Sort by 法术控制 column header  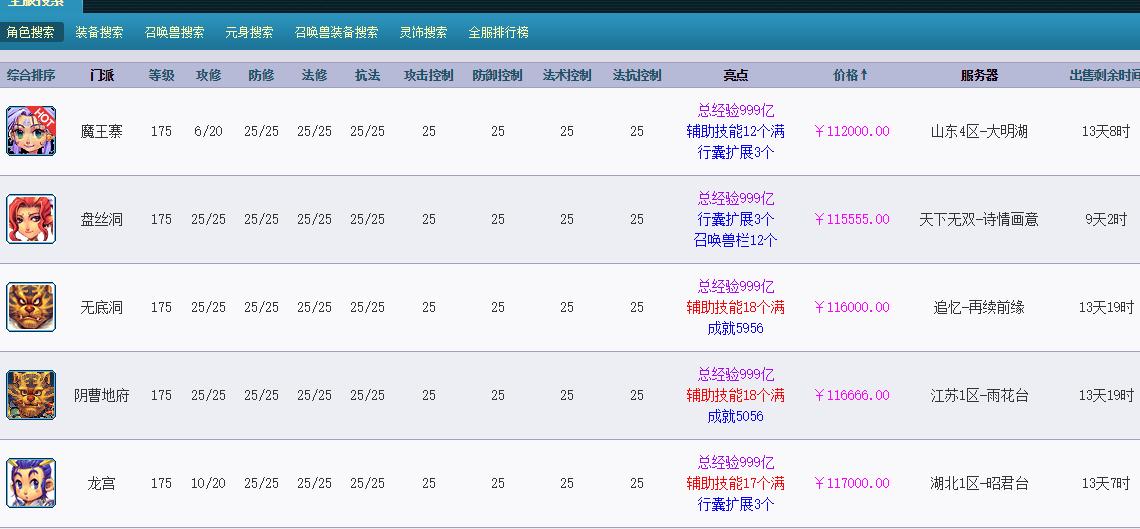click(567, 76)
